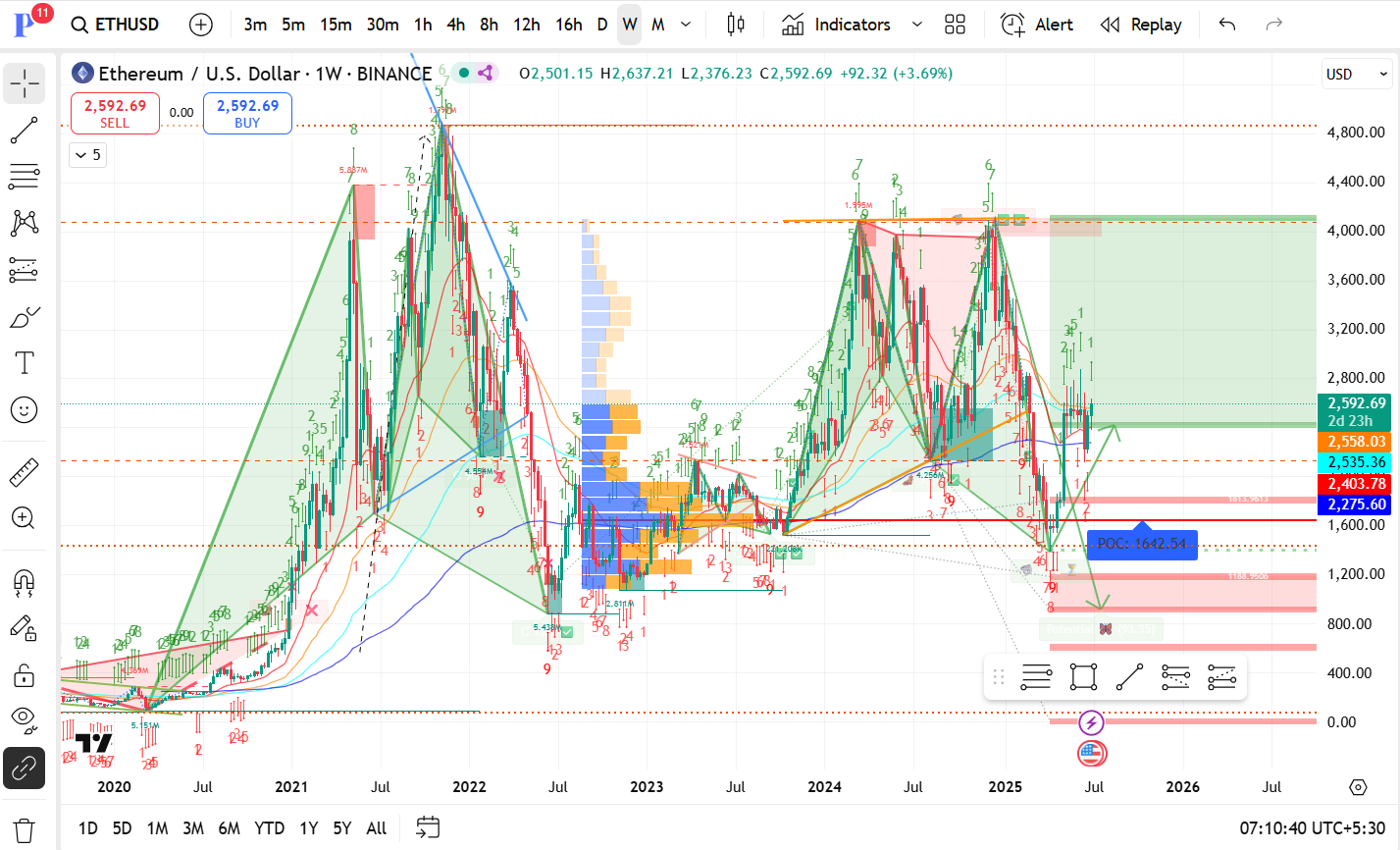1400x850 pixels.
Task: Open the USD currency dropdown
Action: tap(1357, 74)
